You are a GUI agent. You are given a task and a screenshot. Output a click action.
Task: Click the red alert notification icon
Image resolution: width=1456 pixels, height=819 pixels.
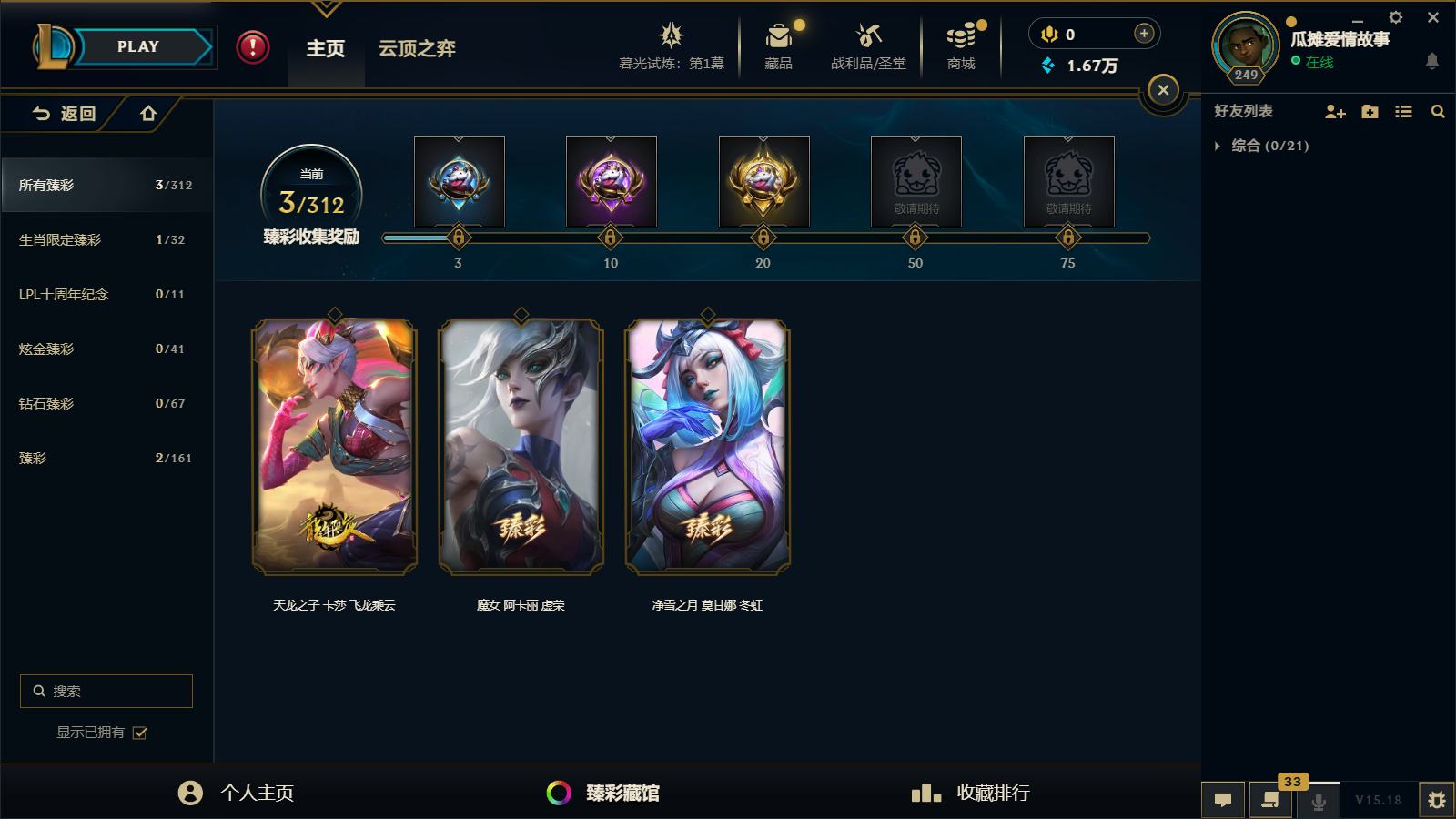[x=253, y=47]
